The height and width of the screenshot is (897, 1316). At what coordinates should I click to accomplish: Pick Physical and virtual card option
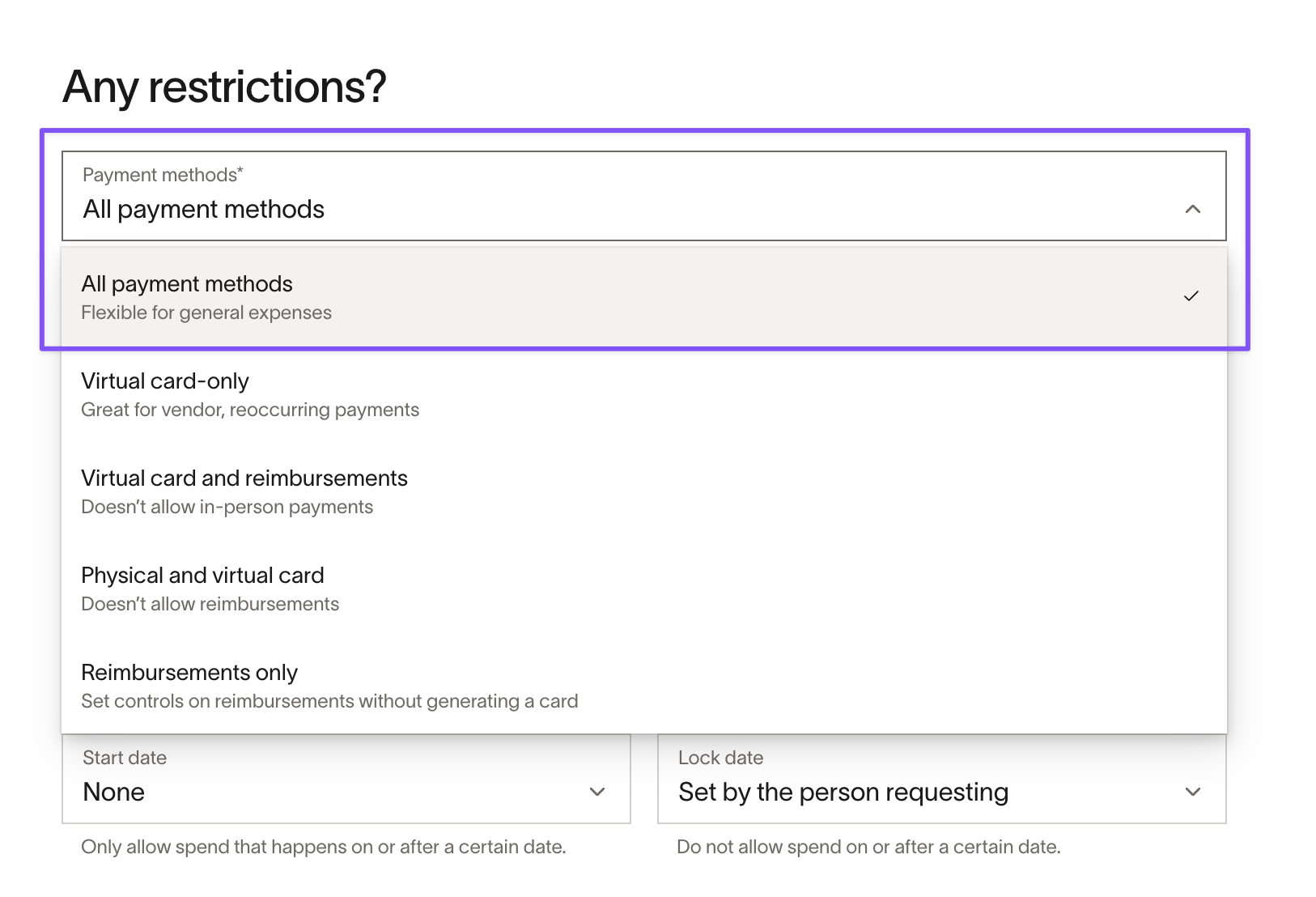644,589
